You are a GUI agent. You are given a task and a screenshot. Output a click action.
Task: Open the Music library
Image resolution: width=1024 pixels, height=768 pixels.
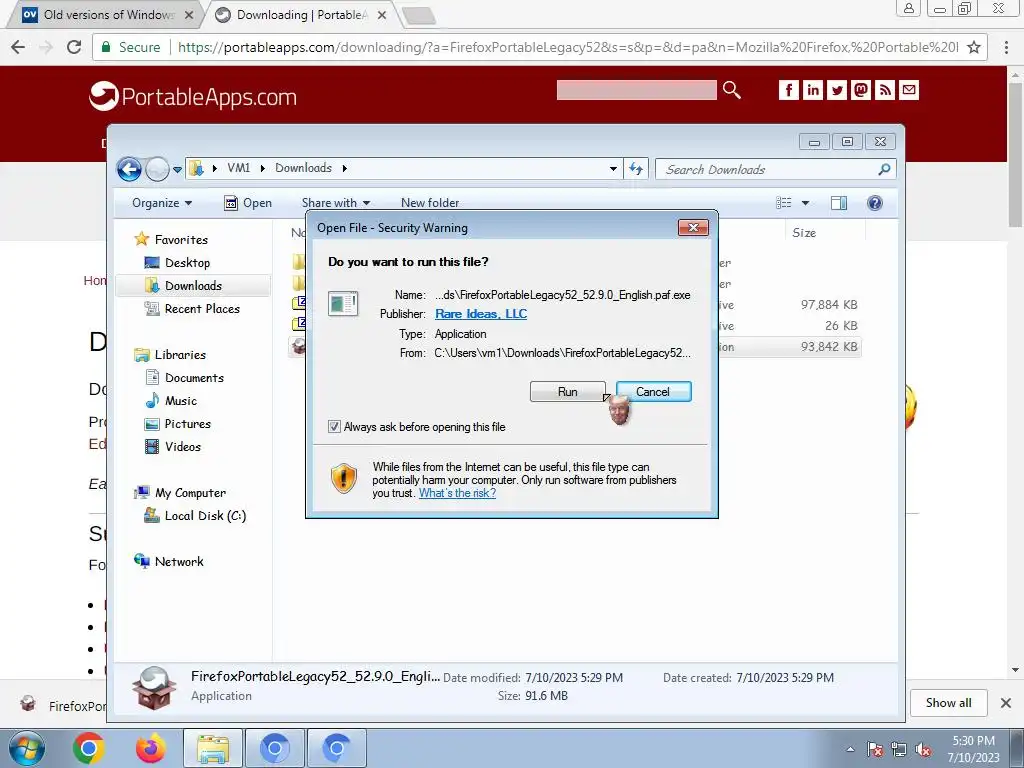(x=180, y=400)
